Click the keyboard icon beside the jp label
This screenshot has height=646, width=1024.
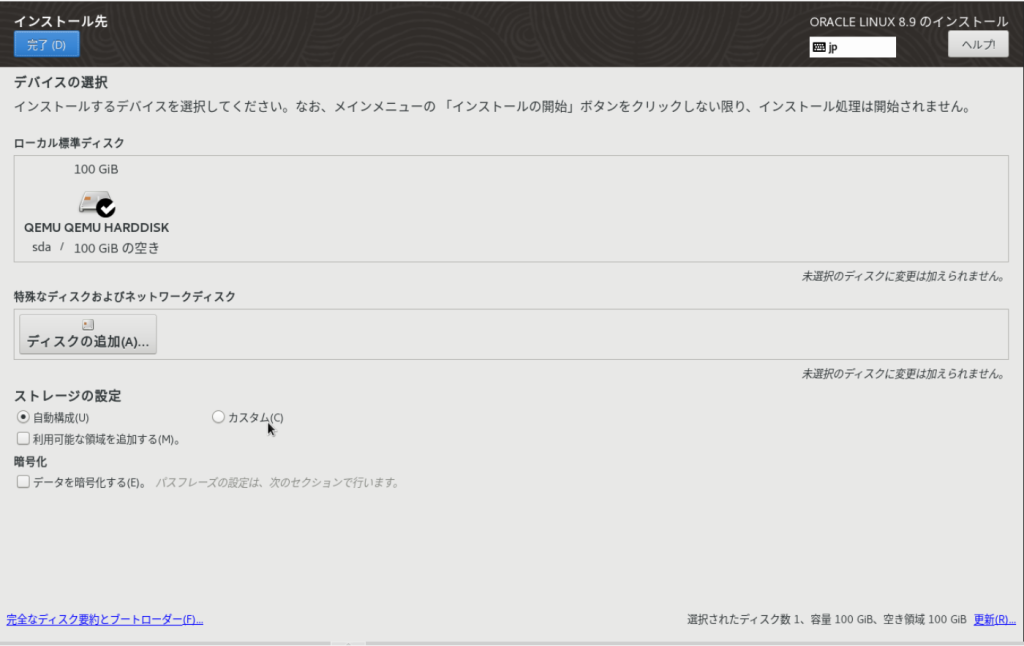click(x=821, y=46)
